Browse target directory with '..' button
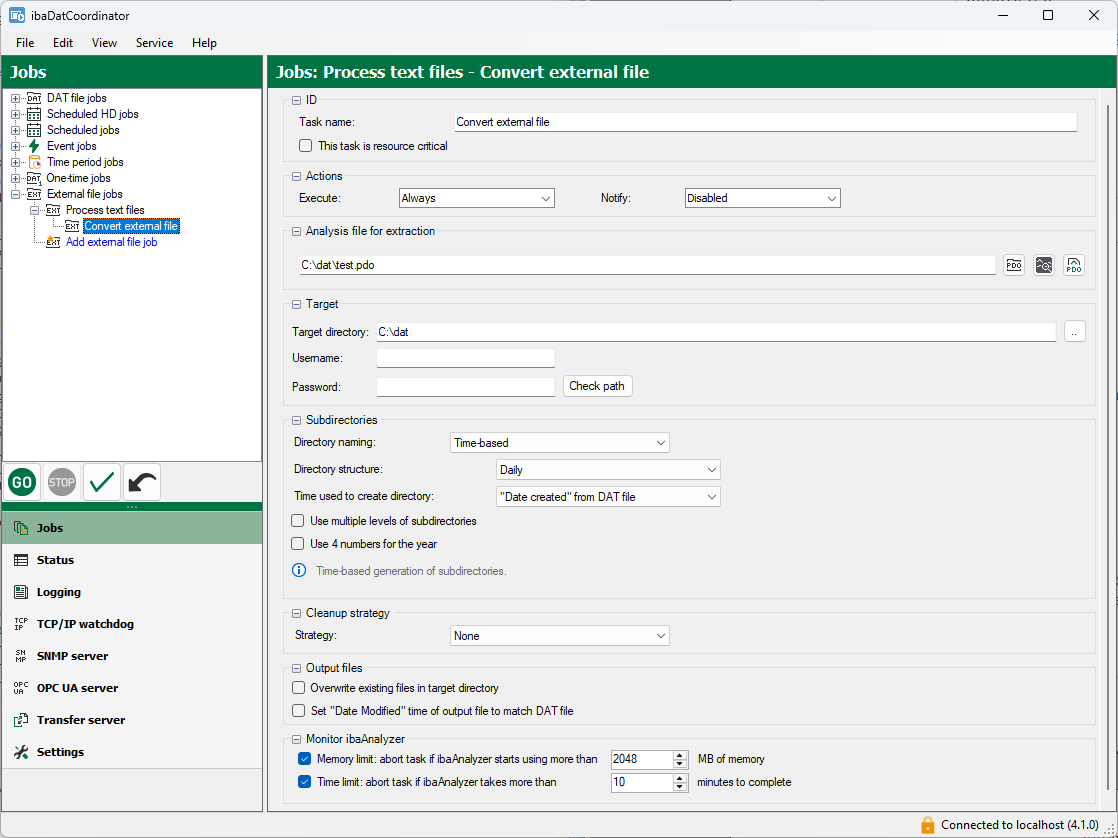The width and height of the screenshot is (1118, 838). (x=1075, y=332)
